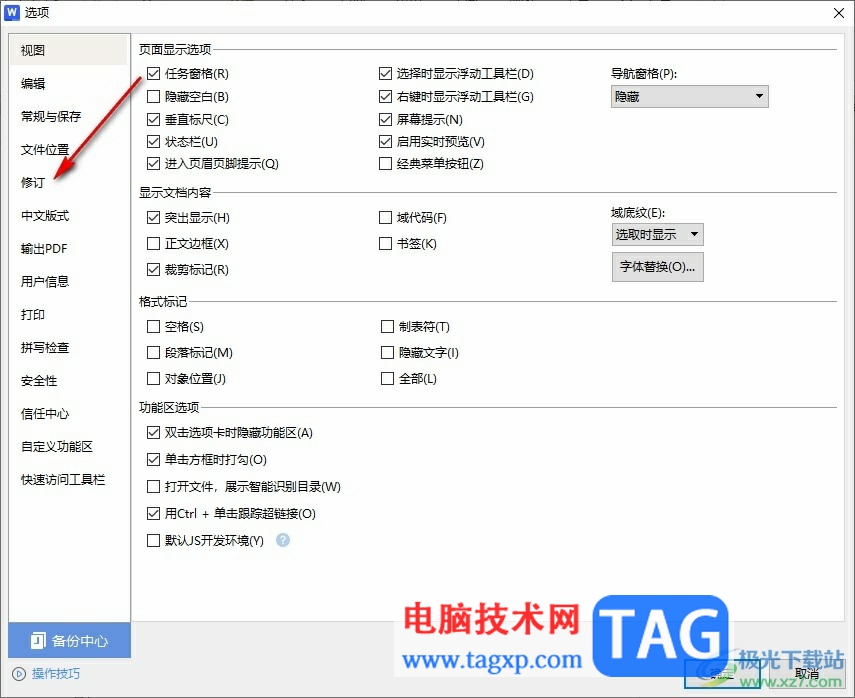Image resolution: width=855 pixels, height=698 pixels.
Task: Toggle 双击选项卡时隐藏功能区(A) checkbox
Action: [x=153, y=433]
